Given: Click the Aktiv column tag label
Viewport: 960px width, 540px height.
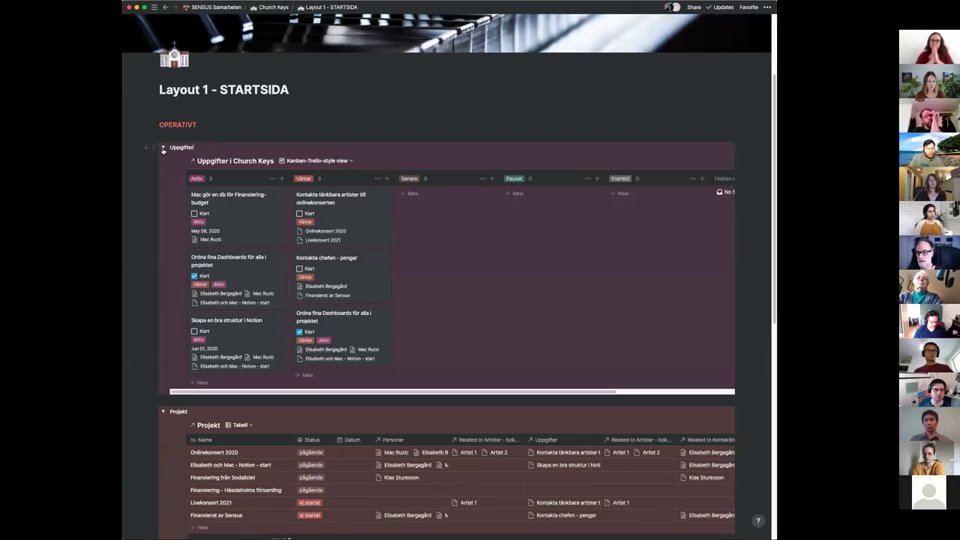Looking at the screenshot, I should click(x=197, y=179).
